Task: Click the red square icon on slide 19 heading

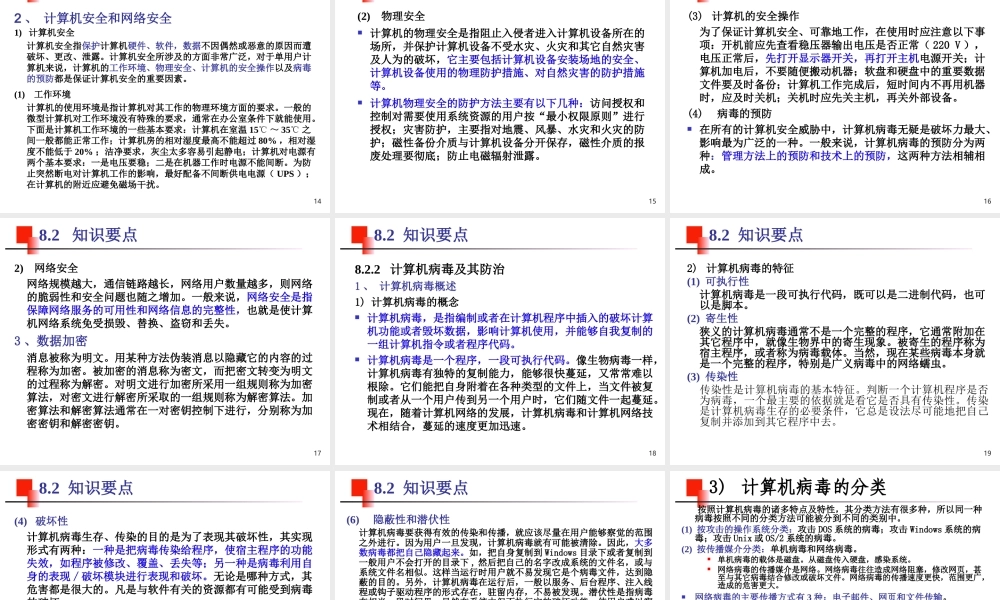Action: [x=694, y=236]
